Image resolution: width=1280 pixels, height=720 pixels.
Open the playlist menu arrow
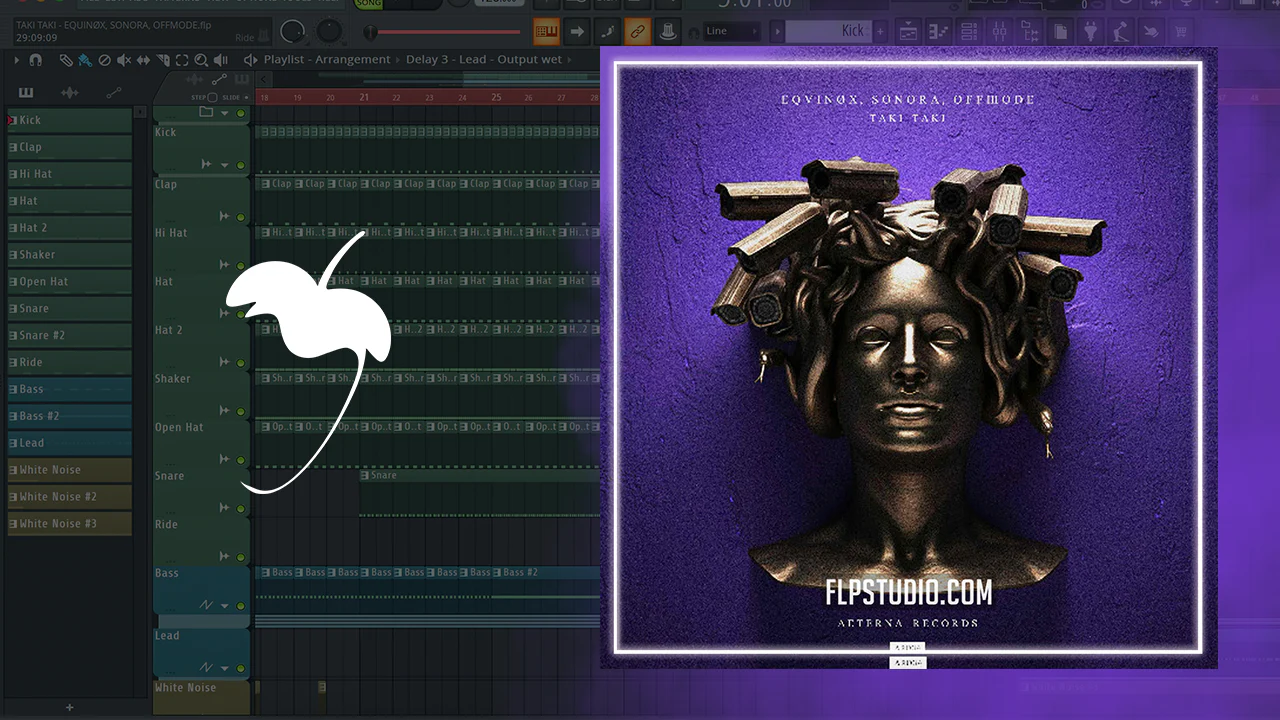click(16, 60)
